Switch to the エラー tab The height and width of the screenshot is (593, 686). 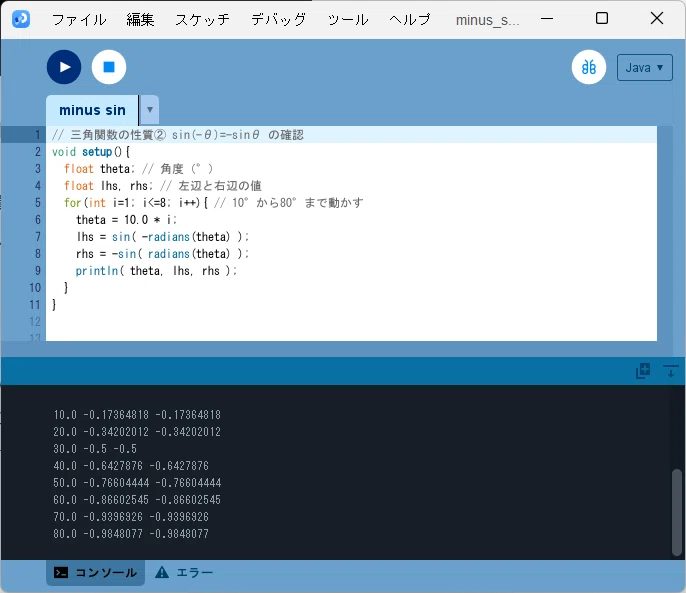(184, 572)
